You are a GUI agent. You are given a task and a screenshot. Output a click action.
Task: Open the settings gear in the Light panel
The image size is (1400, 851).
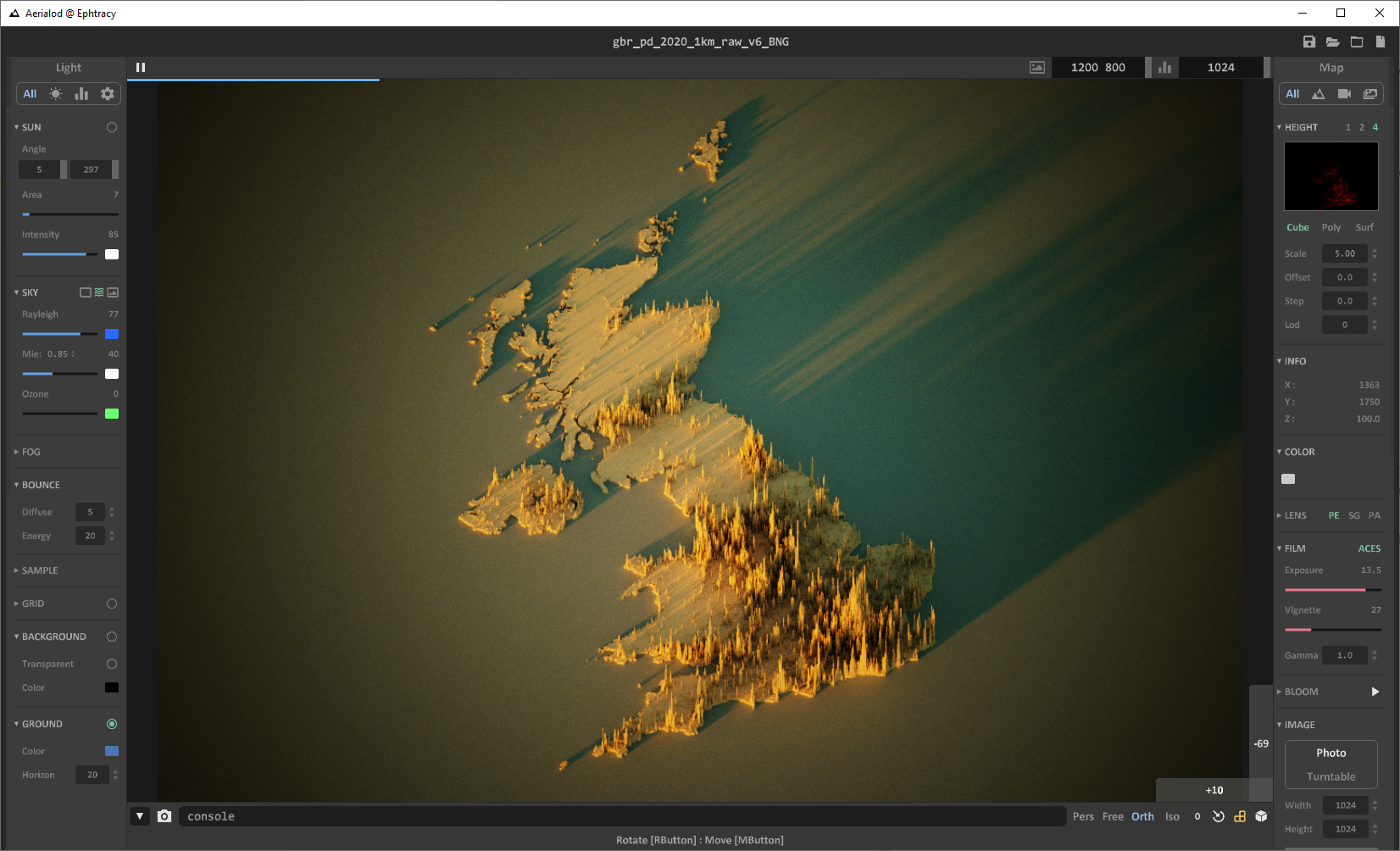tap(107, 93)
